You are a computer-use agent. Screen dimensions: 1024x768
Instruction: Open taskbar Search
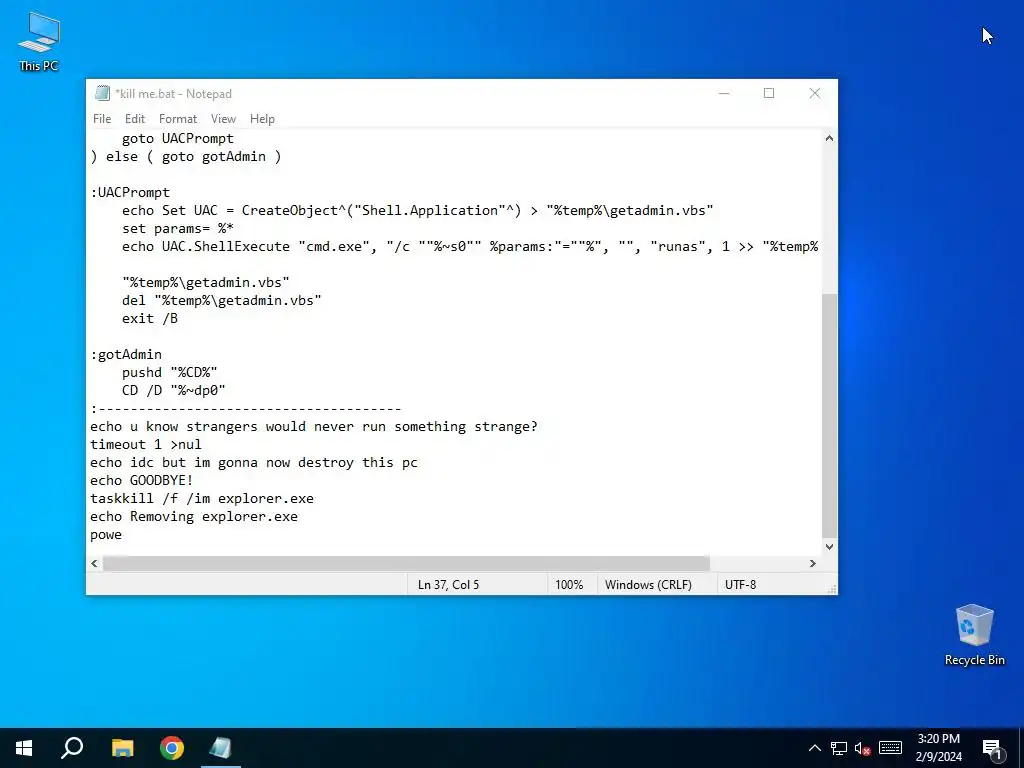pos(72,748)
